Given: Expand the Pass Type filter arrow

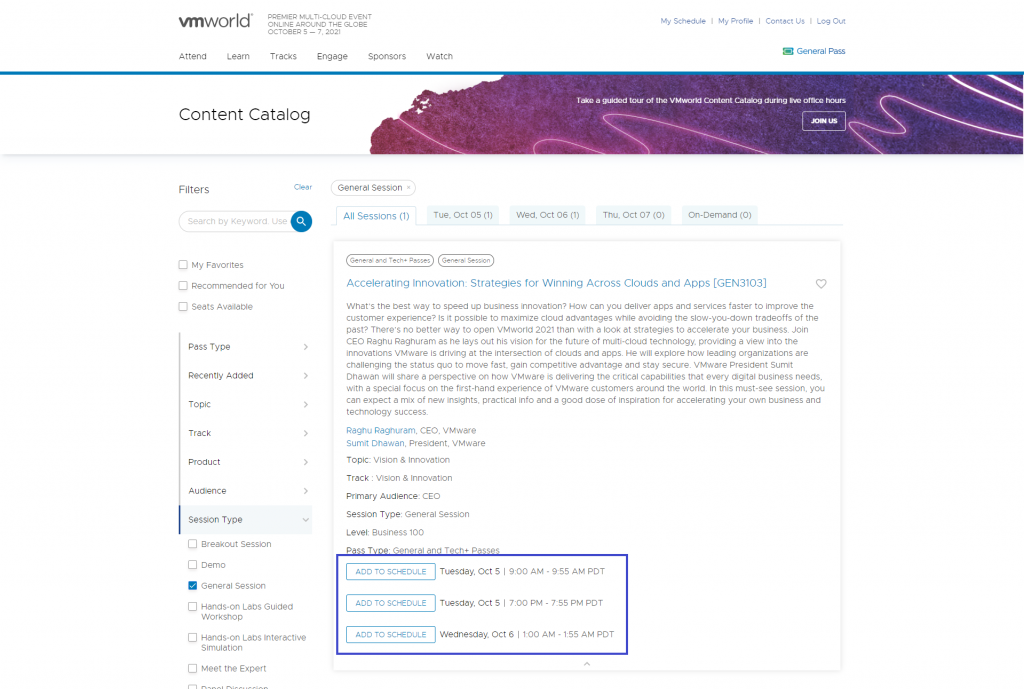Looking at the screenshot, I should [x=305, y=347].
